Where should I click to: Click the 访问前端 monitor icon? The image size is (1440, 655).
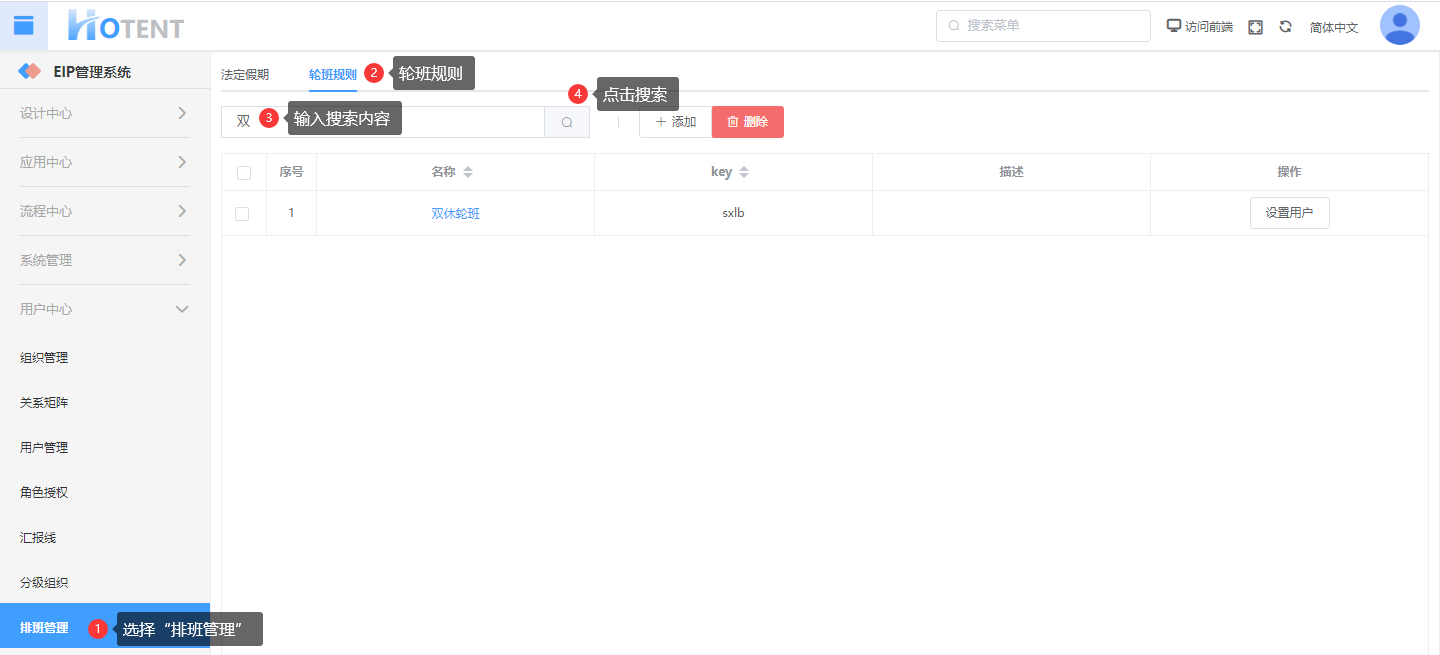click(1174, 26)
